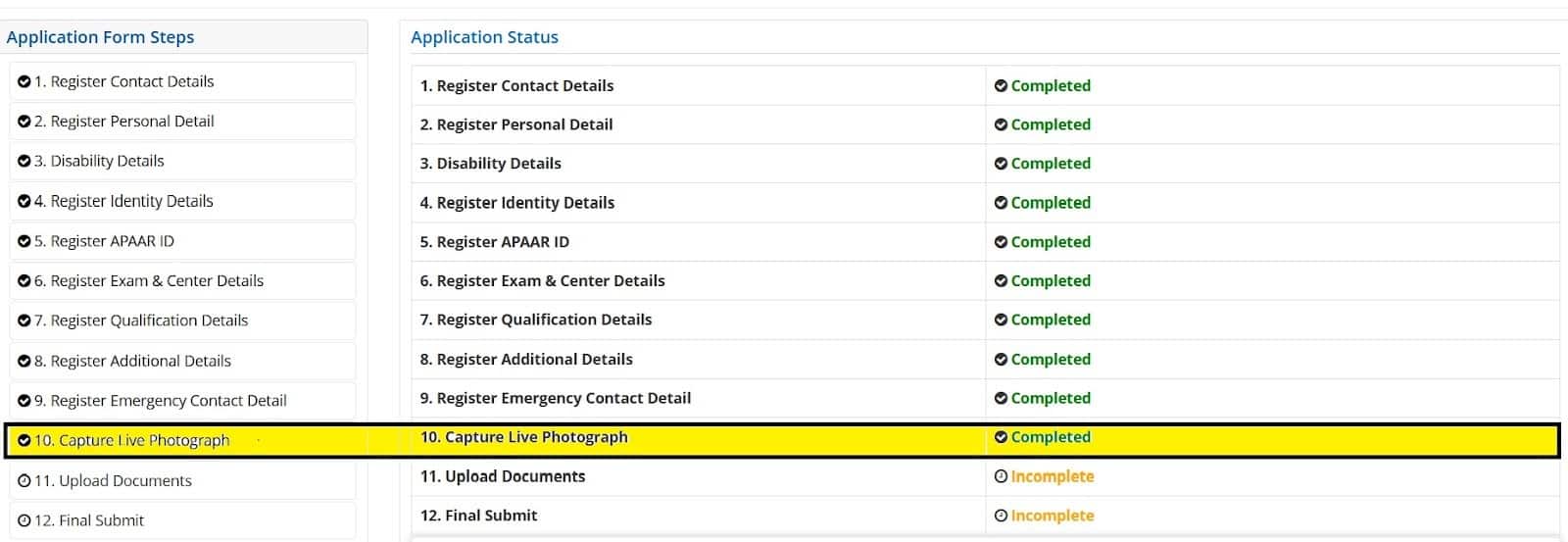Screen dimensions: 1568x542
Task: Click checkmark icon beside sidebar Register APAAR ID
Action: click(x=24, y=241)
